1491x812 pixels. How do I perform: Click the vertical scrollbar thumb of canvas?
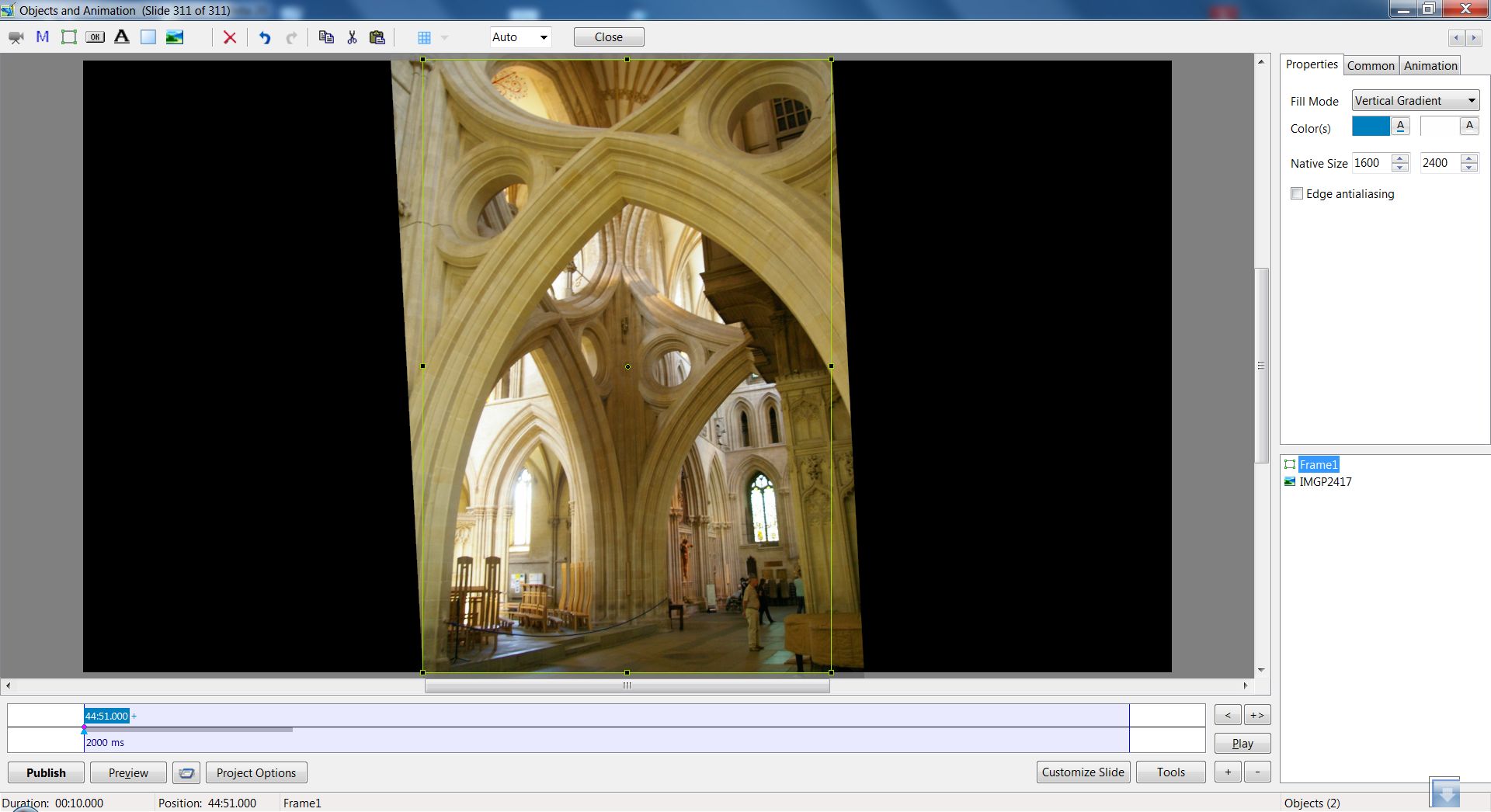pos(1261,366)
